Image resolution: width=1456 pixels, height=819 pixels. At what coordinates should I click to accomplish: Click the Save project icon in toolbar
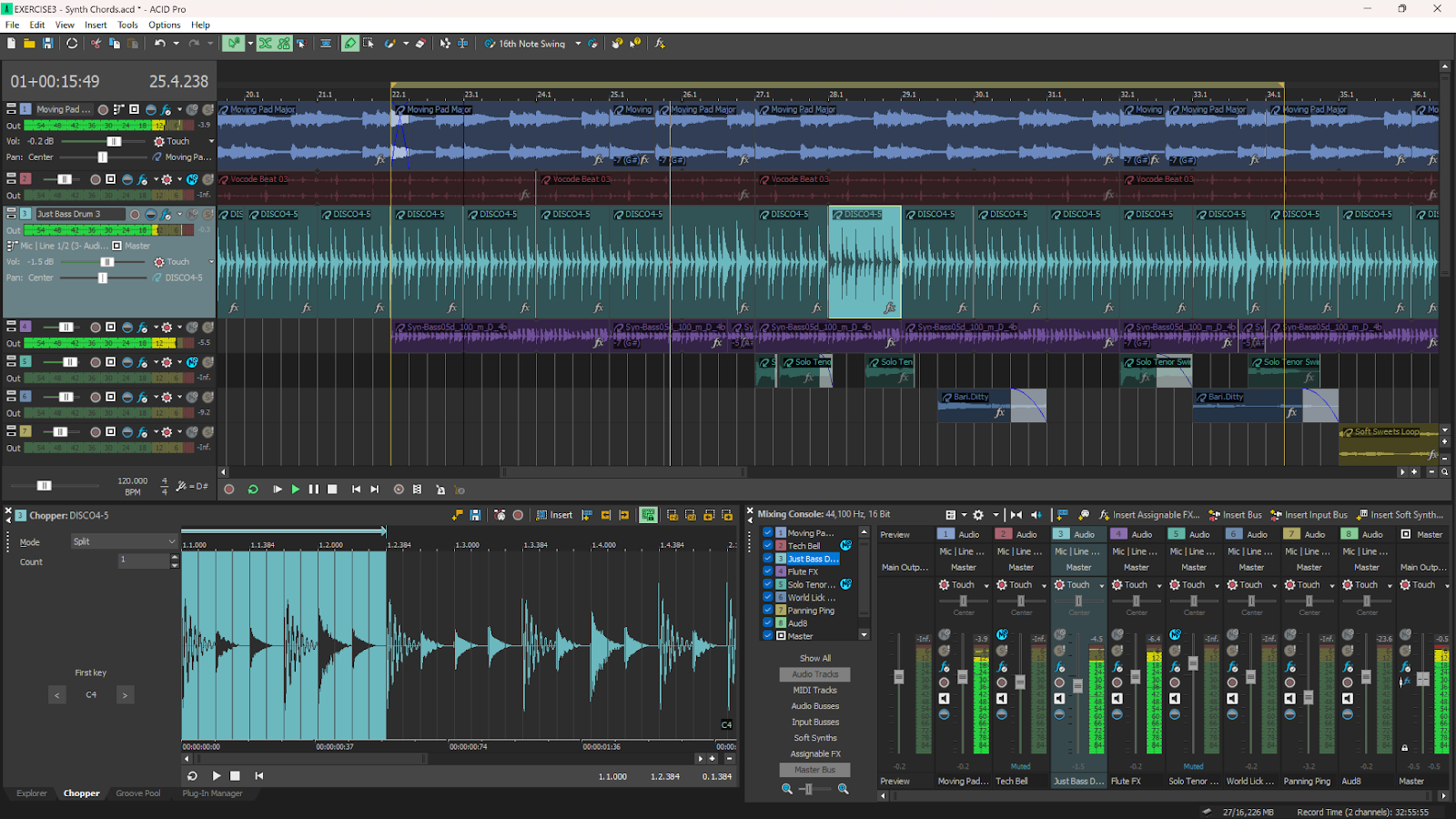(48, 44)
